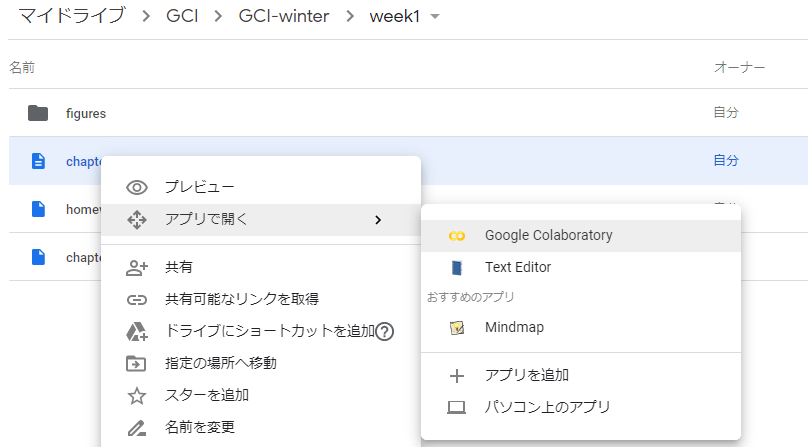The width and height of the screenshot is (808, 447).
Task: Choose 指定の場所へ移動 menu entry
Action: point(261,363)
